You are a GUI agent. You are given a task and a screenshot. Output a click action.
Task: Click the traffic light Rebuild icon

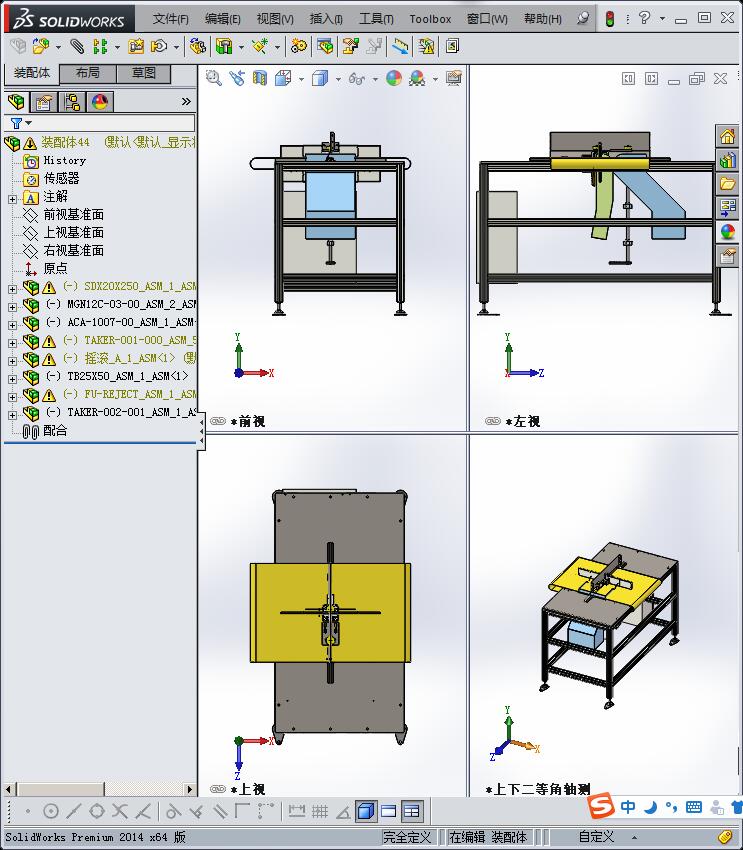[x=610, y=19]
